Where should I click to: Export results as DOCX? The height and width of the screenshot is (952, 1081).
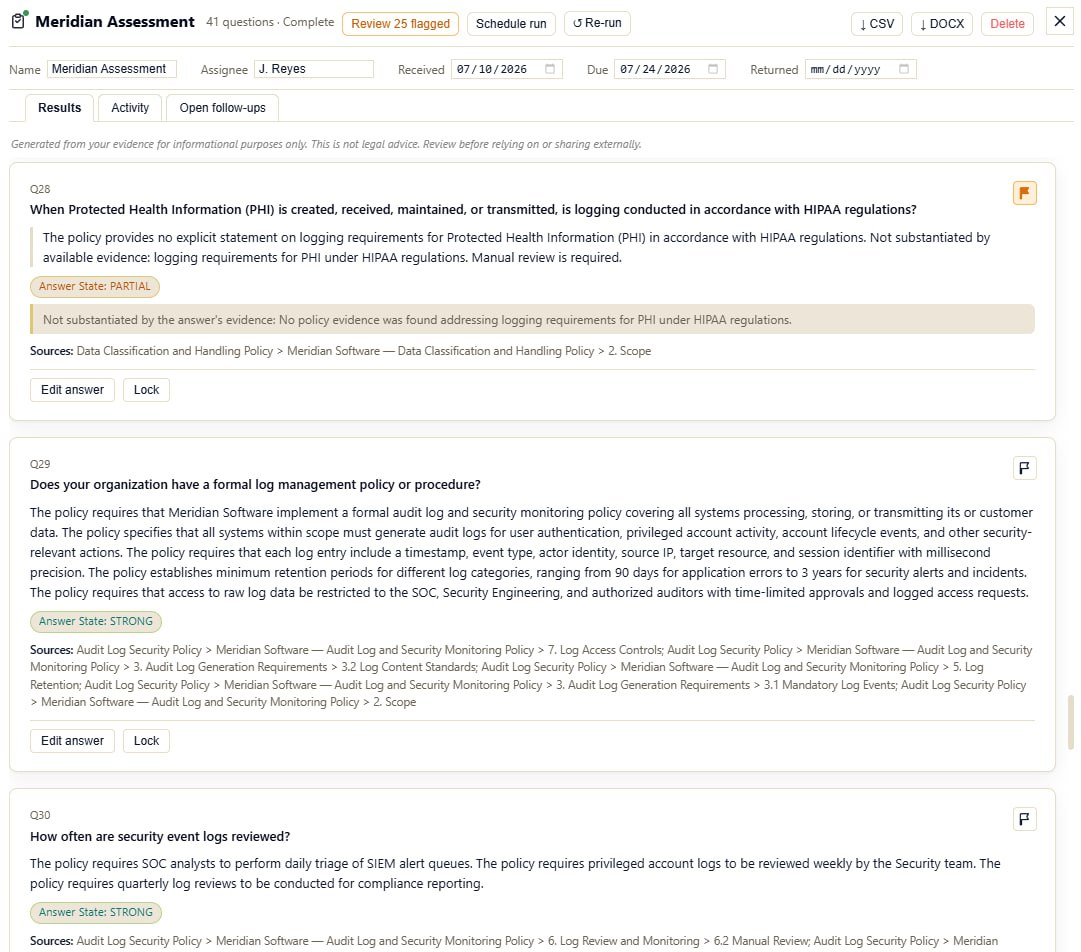(x=942, y=23)
